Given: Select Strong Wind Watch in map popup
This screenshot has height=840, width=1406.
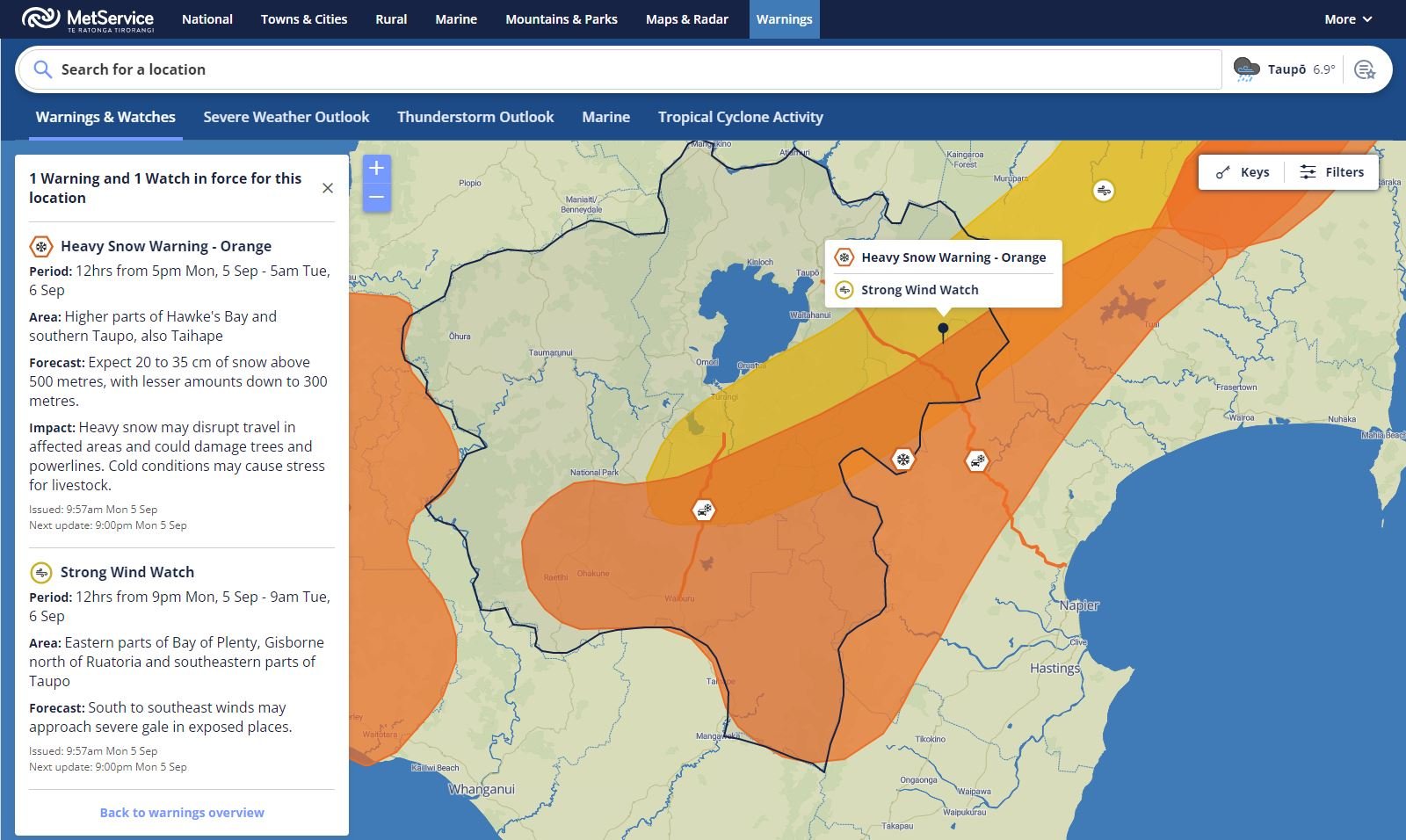Looking at the screenshot, I should tap(943, 290).
